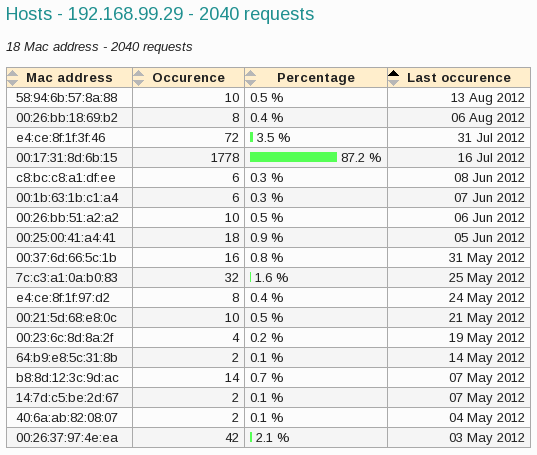Click date 19 May 2012
Viewport: 537px width, 455px height.
[487, 338]
